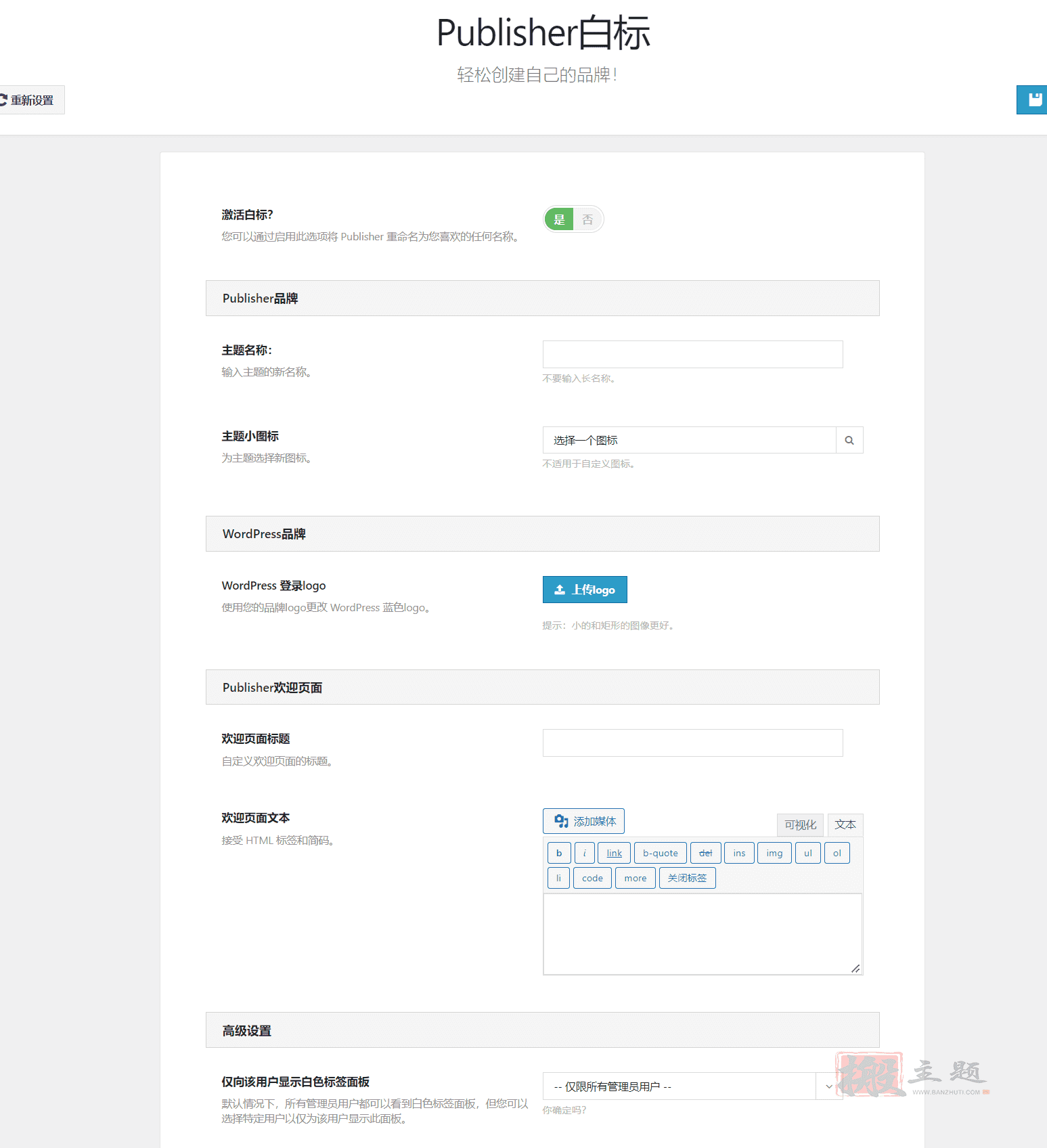This screenshot has width=1047, height=1148.
Task: Click the WordPress品牌 section header
Action: [x=542, y=534]
